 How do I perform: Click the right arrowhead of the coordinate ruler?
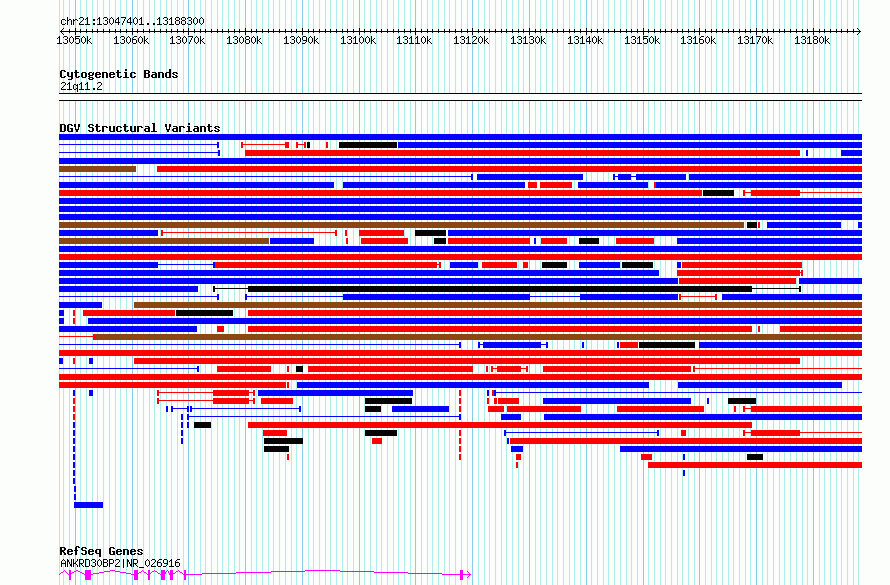[x=858, y=31]
